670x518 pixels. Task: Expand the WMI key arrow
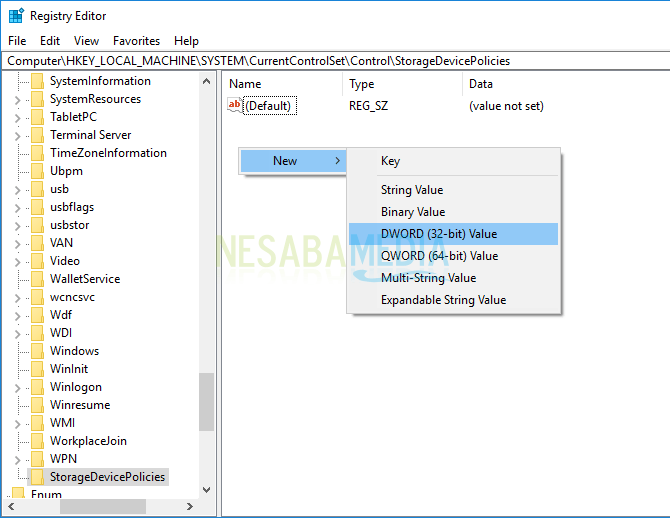[18, 423]
